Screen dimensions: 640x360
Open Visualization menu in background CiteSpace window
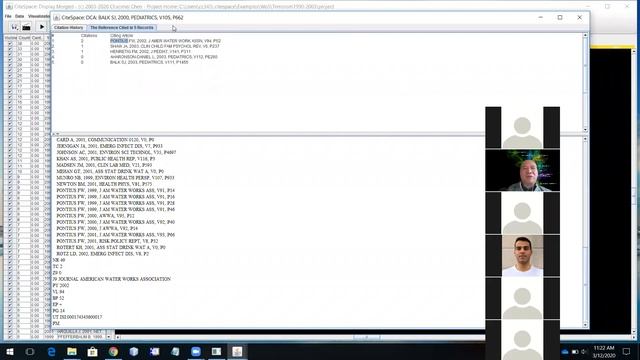39,16
